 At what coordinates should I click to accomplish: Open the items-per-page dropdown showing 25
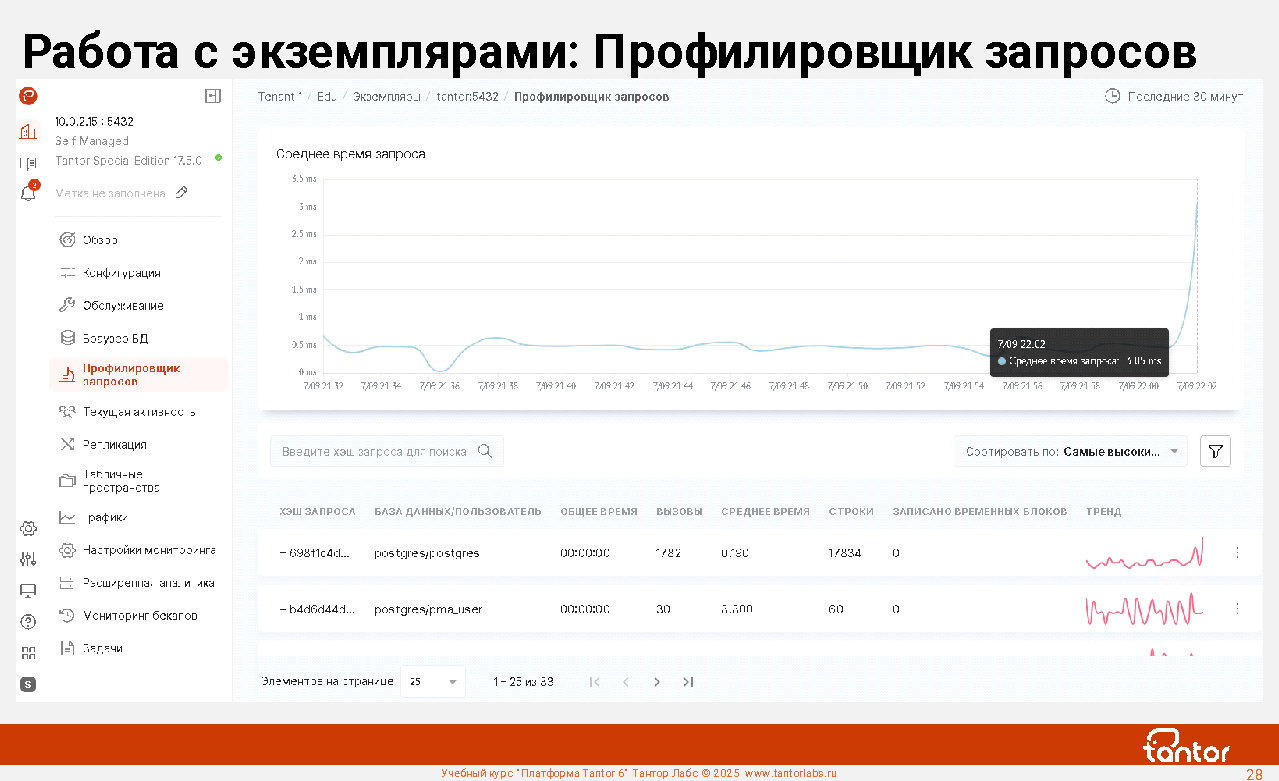(x=432, y=682)
